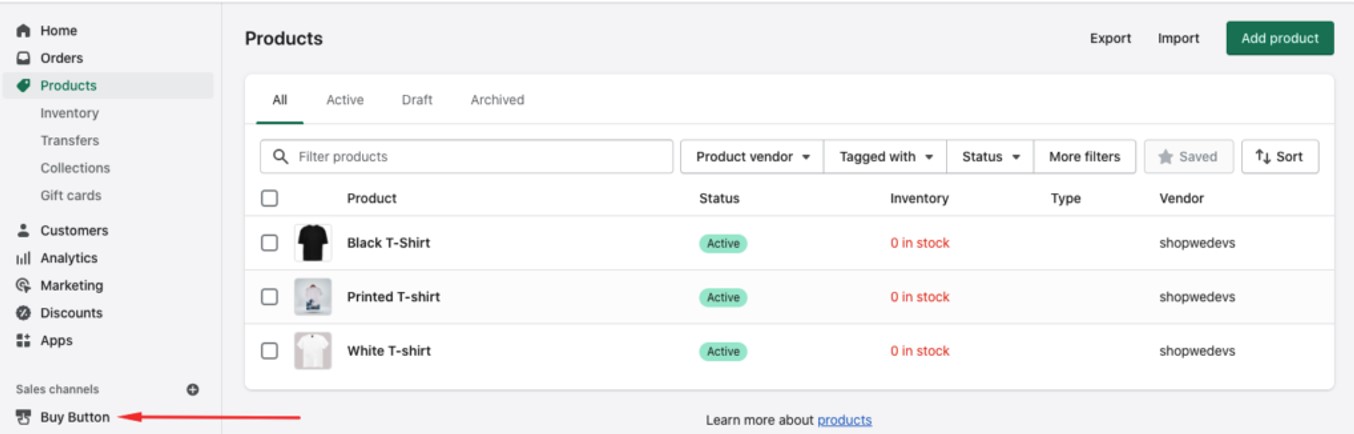Click the Filter products search field

[480, 157]
